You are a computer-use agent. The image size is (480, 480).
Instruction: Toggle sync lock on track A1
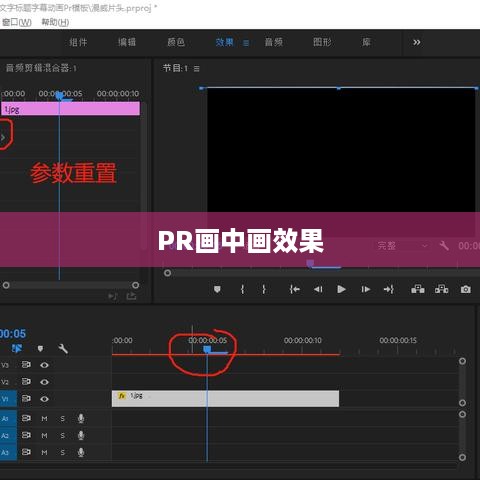[26, 418]
